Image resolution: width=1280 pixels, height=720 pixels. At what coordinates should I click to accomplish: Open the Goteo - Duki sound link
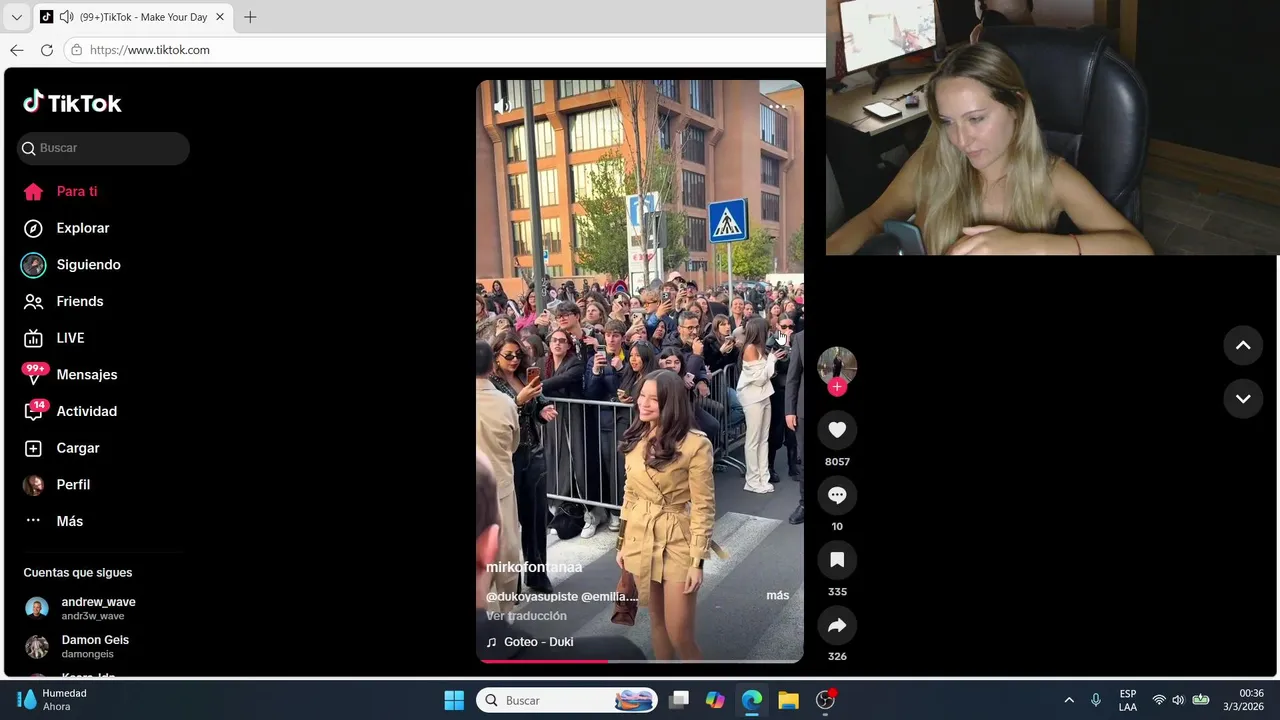point(530,642)
